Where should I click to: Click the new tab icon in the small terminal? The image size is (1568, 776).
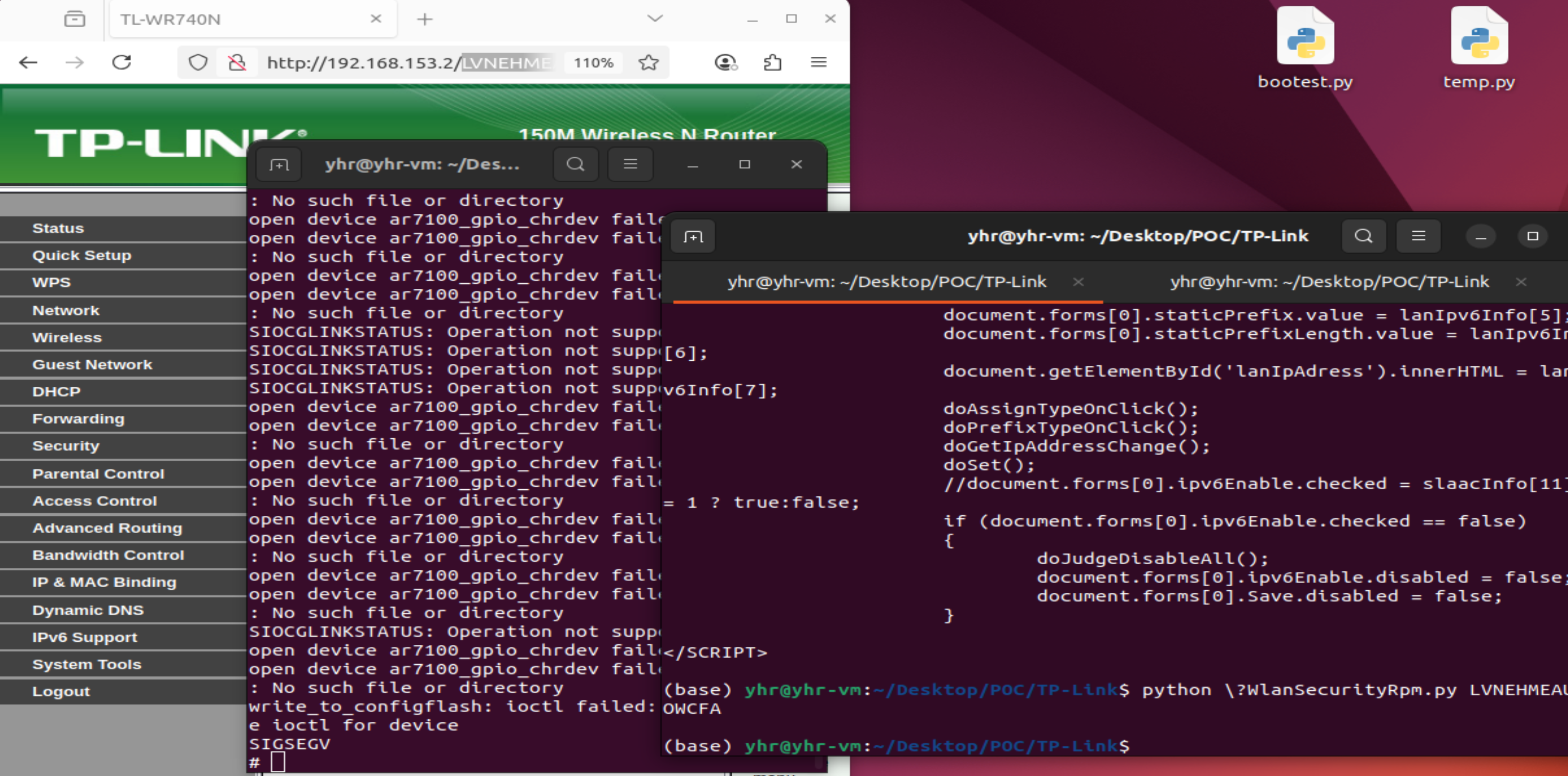click(279, 164)
